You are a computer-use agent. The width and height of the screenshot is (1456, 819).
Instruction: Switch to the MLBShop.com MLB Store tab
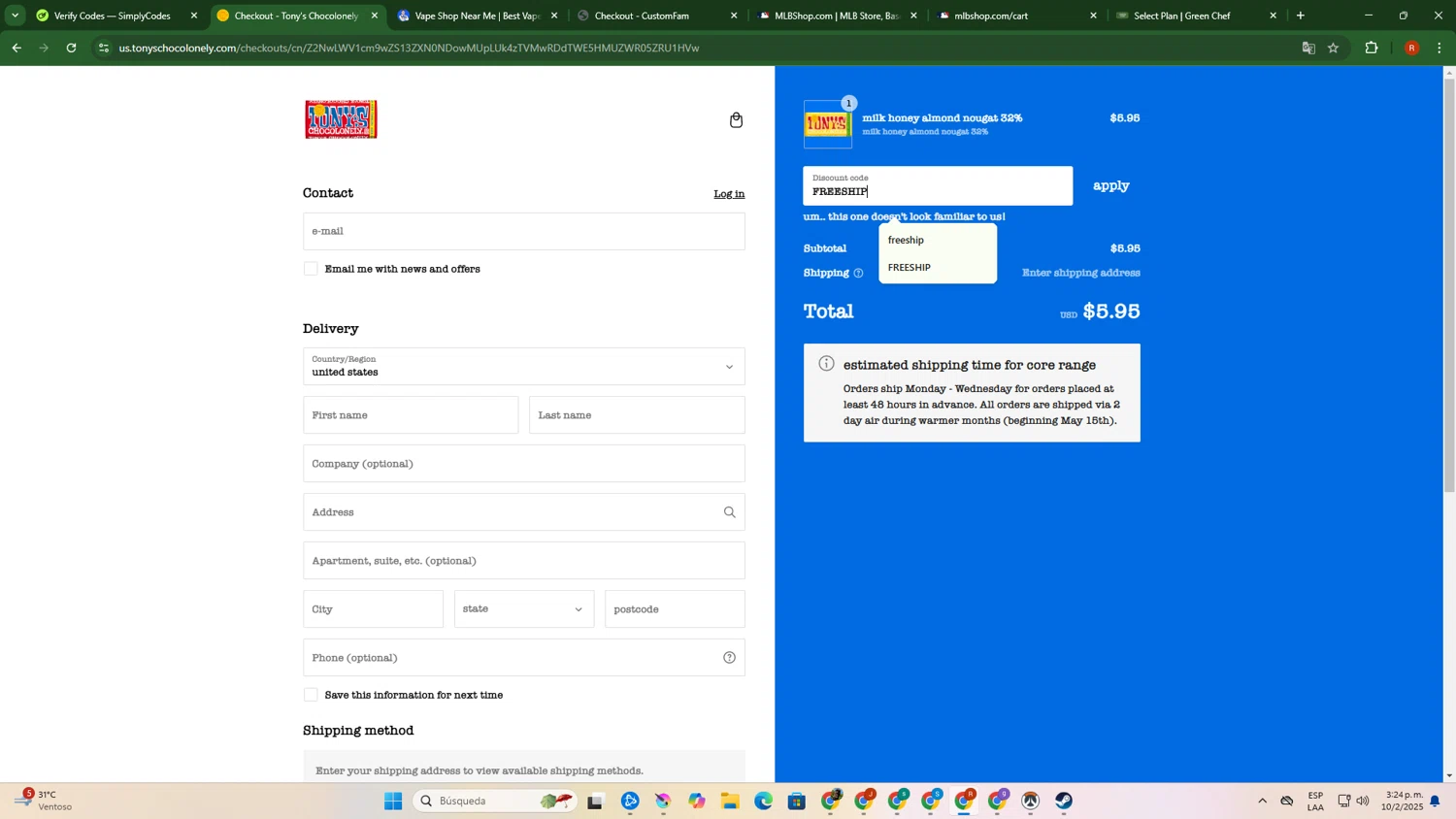[x=835, y=16]
